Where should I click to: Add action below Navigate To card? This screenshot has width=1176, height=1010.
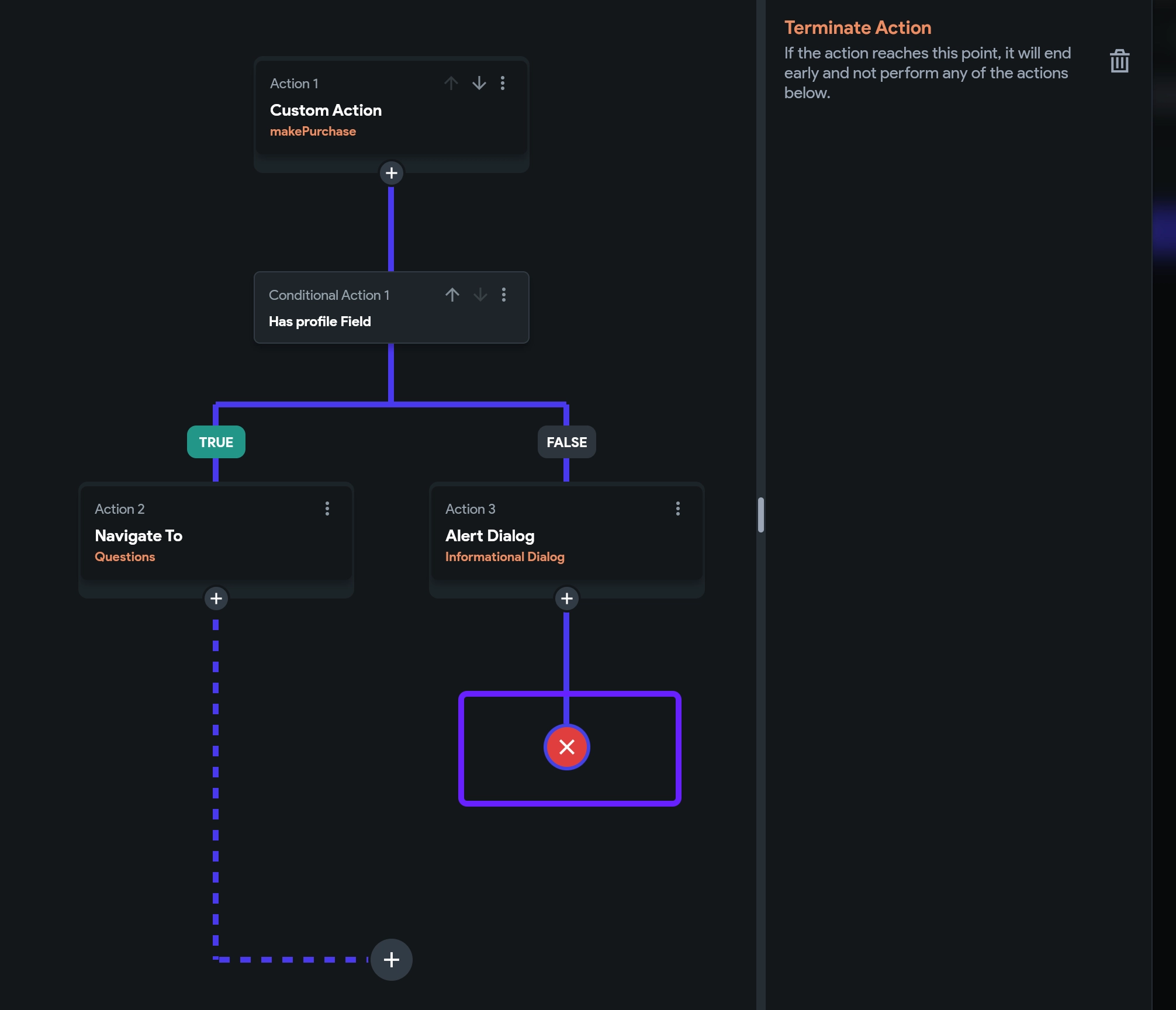pyautogui.click(x=216, y=599)
